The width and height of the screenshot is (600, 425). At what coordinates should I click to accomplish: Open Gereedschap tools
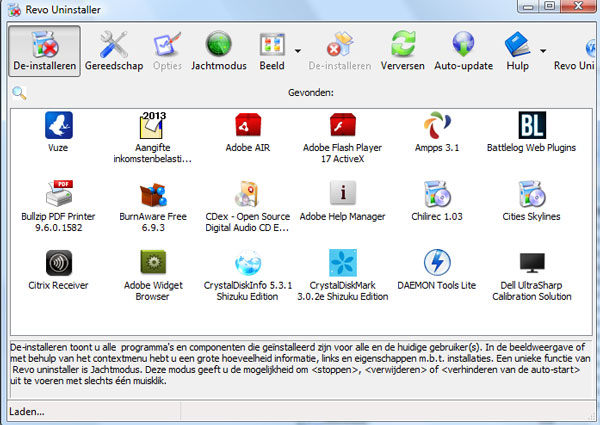pyautogui.click(x=114, y=51)
